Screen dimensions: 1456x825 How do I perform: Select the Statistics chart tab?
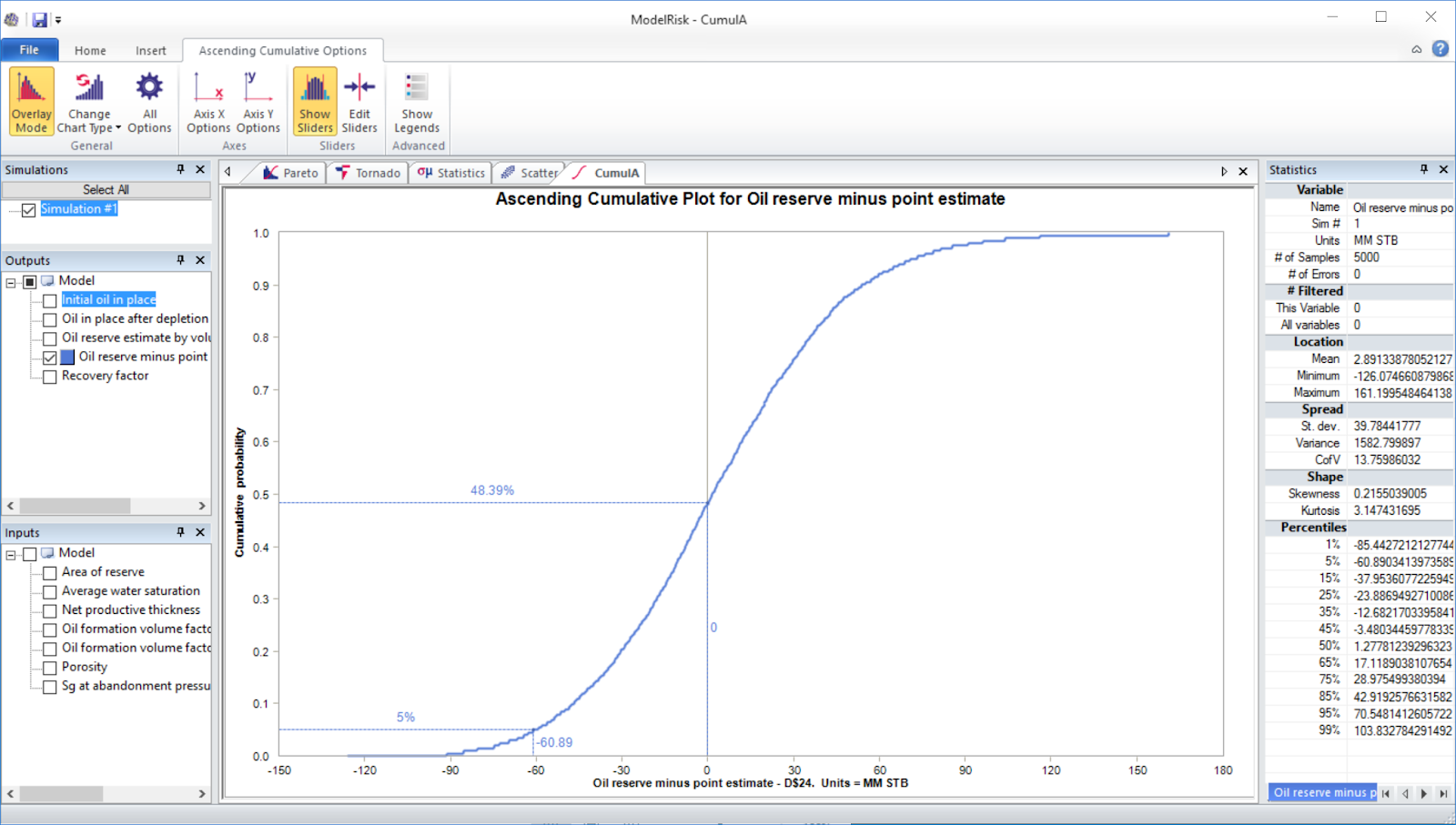pyautogui.click(x=450, y=172)
